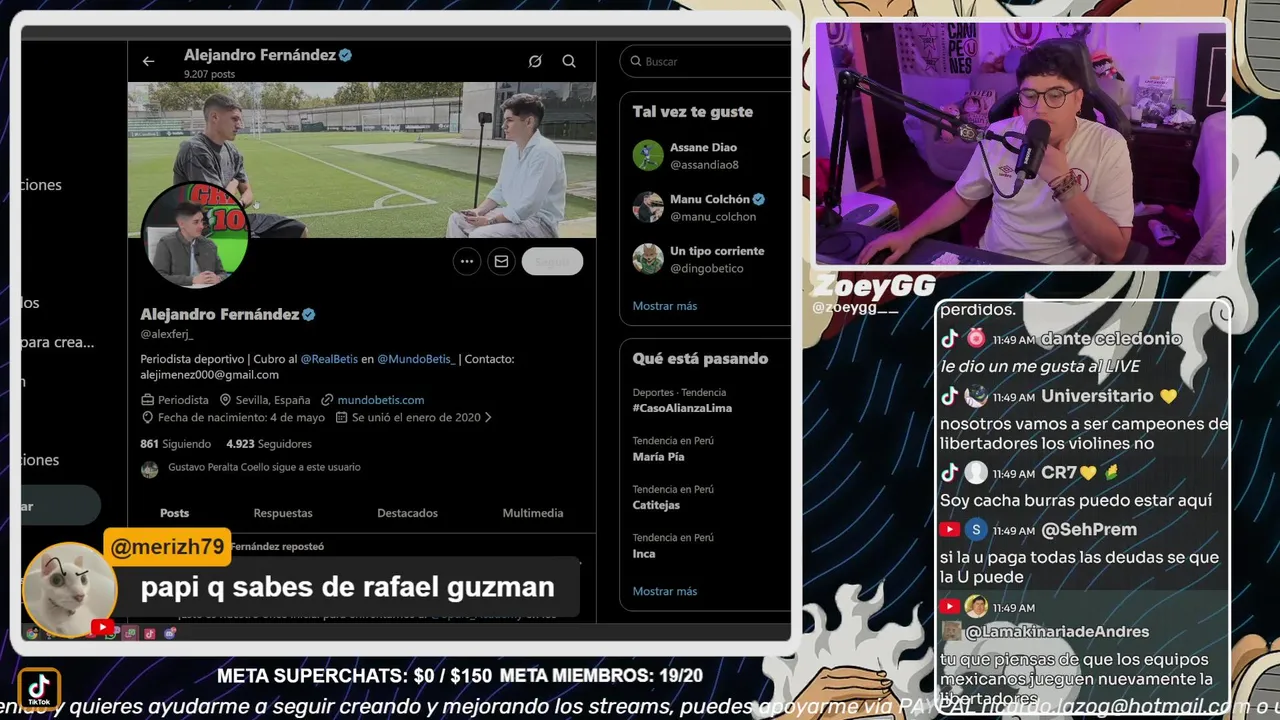
Task: Click the Grok icon in the profile header
Action: 535,61
